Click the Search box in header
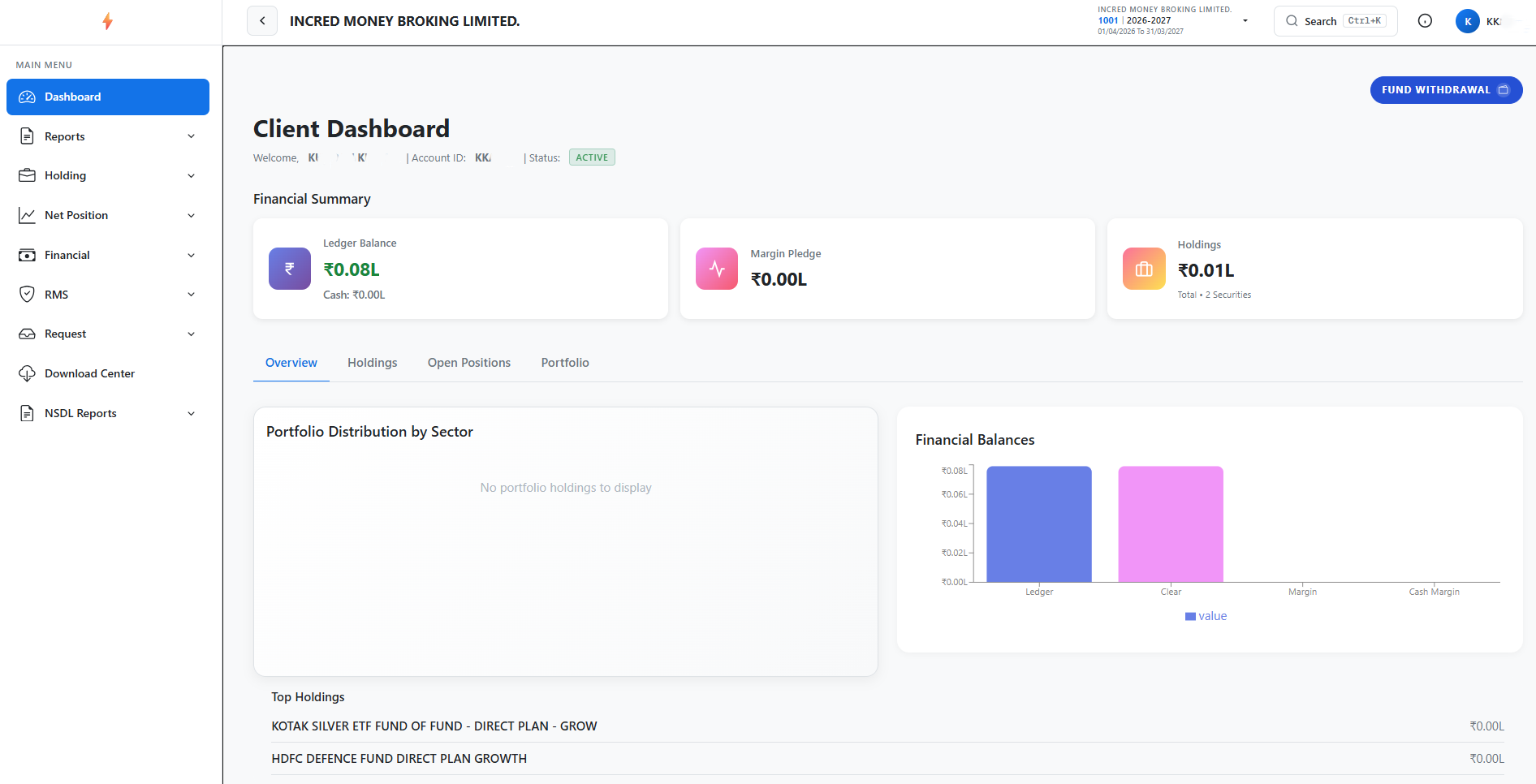The height and width of the screenshot is (784, 1536). 1335,21
